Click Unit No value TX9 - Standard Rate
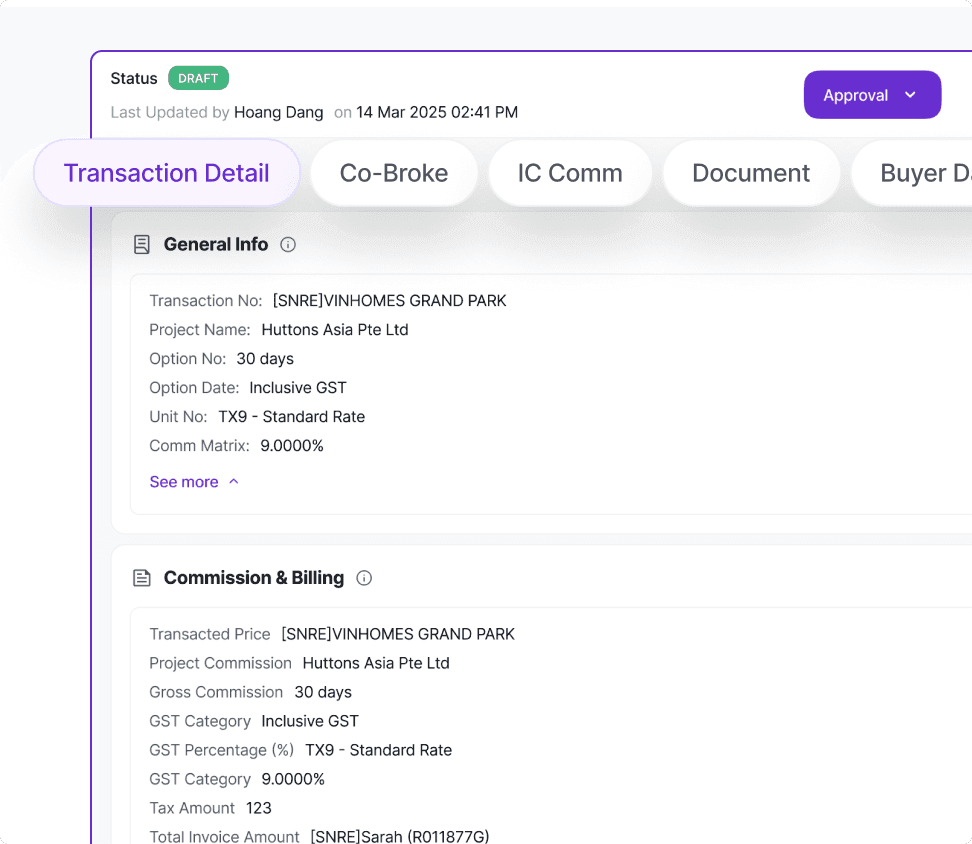 coord(291,417)
